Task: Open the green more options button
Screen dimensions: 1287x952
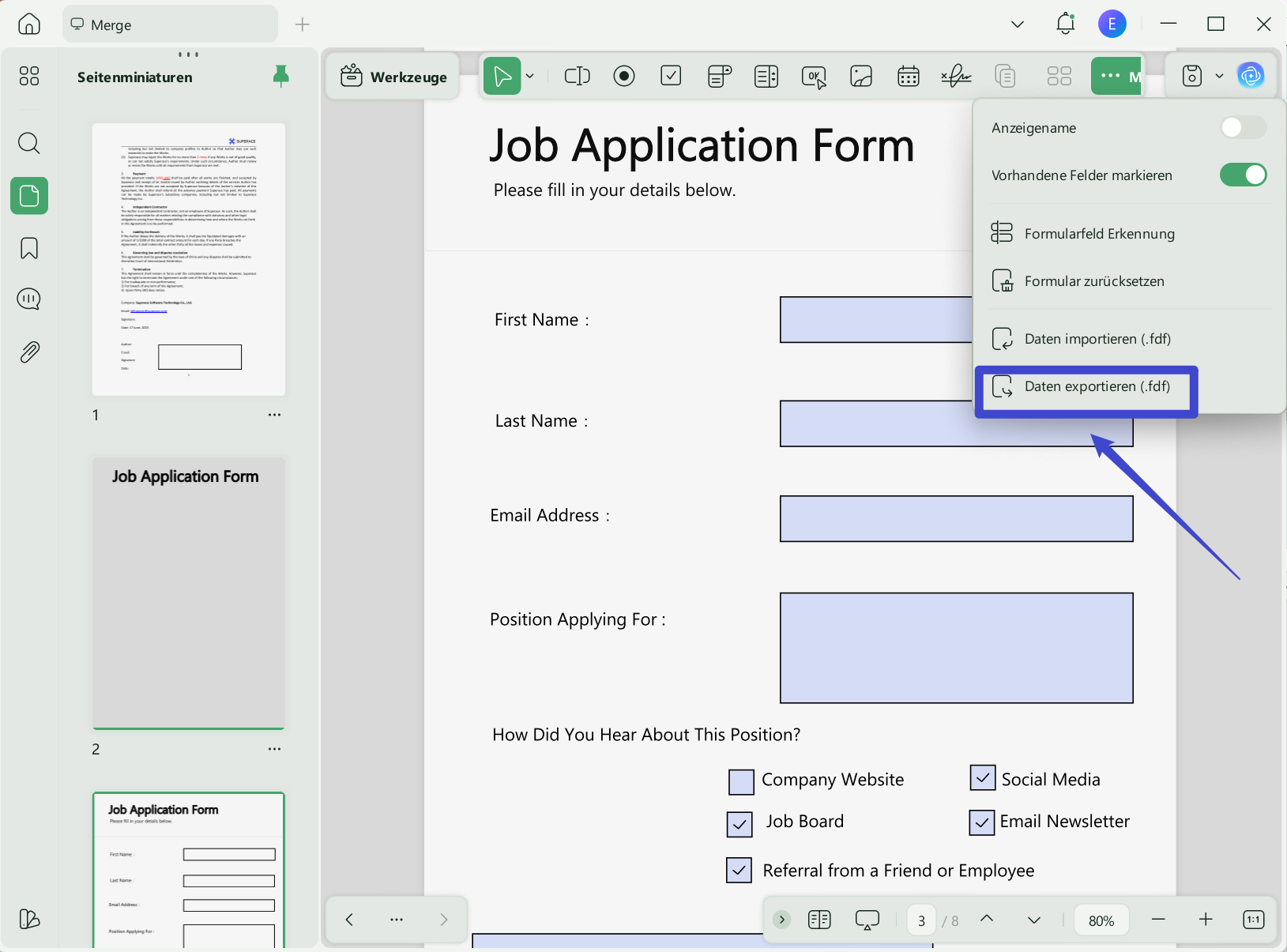Action: click(x=1116, y=76)
